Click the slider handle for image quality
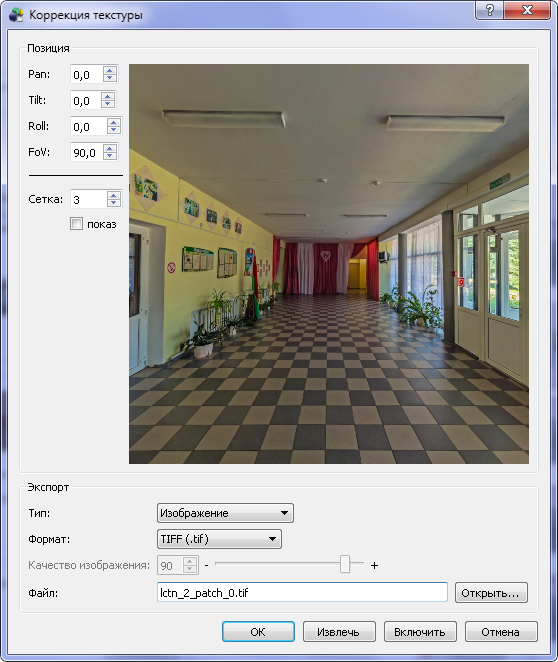The image size is (558, 662). tap(345, 564)
